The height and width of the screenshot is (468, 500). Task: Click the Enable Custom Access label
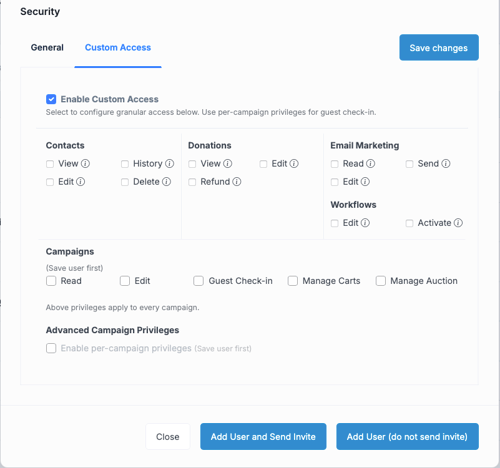click(x=109, y=99)
